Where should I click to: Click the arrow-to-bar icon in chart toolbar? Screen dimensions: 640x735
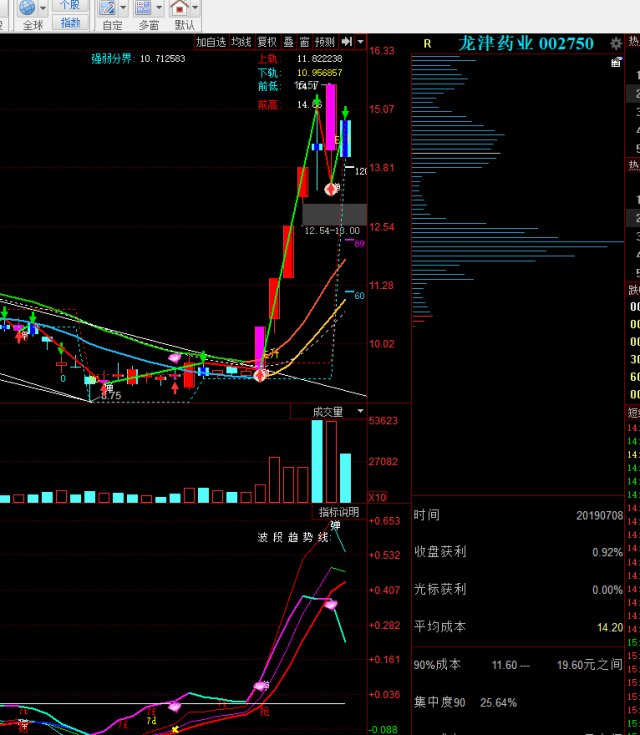coord(346,42)
